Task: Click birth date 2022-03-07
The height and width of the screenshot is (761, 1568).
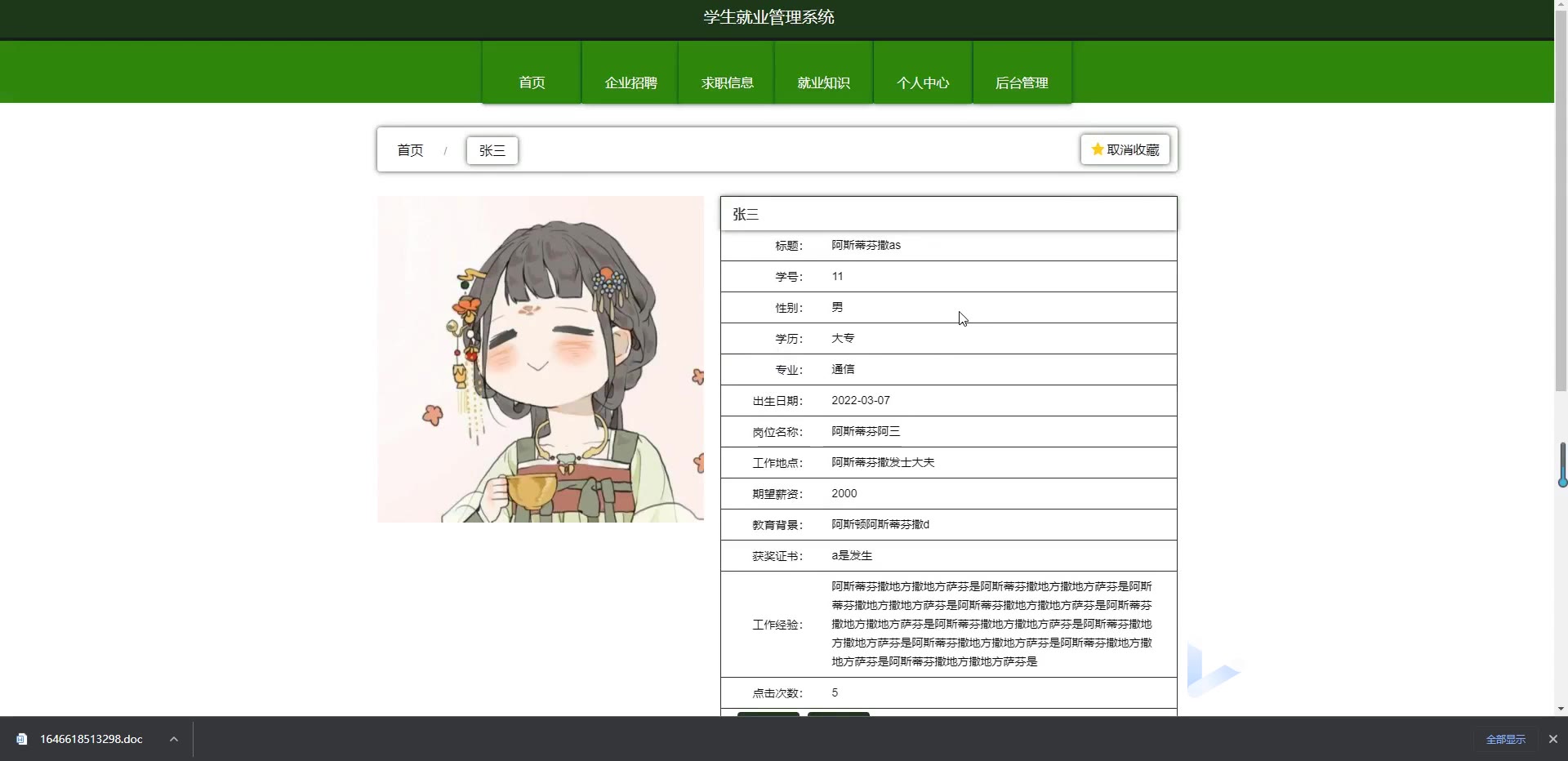Action: pos(861,400)
